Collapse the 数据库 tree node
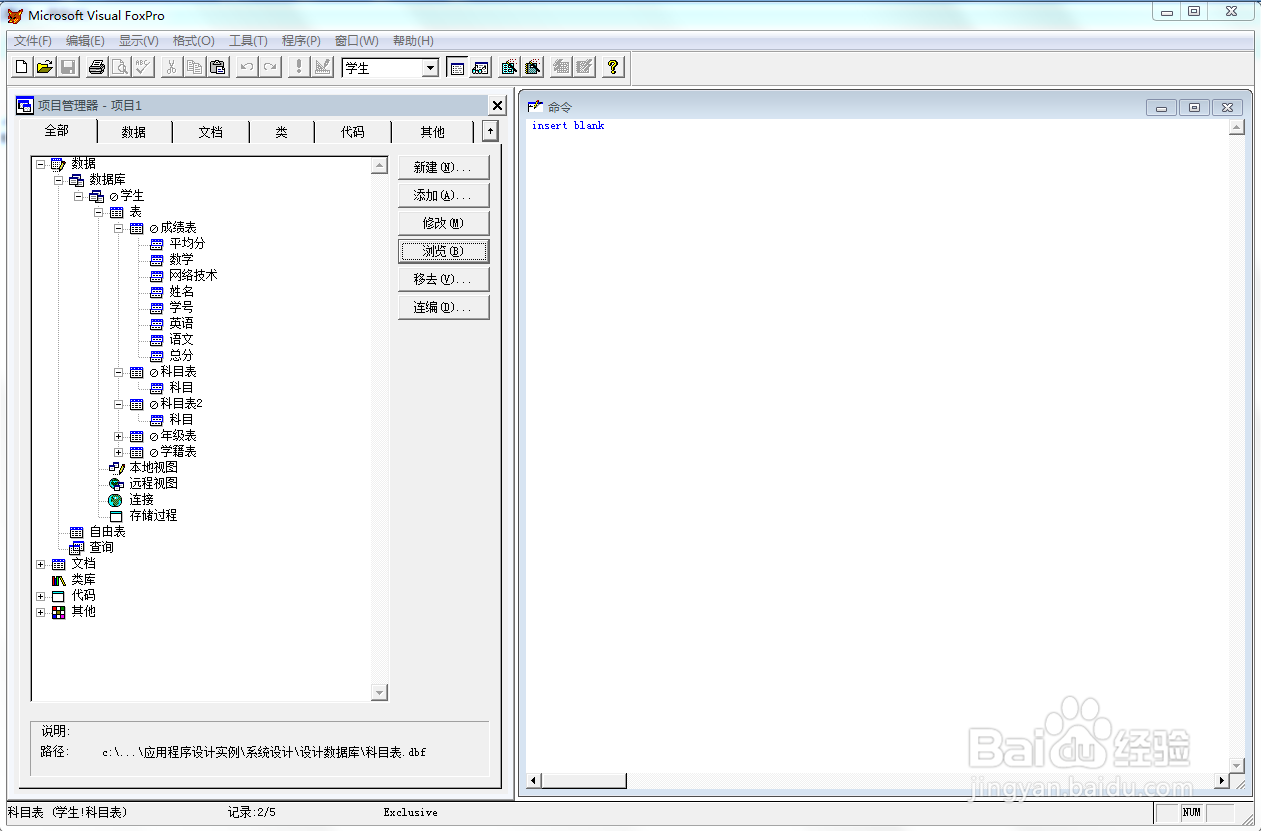This screenshot has width=1261, height=831. point(59,179)
